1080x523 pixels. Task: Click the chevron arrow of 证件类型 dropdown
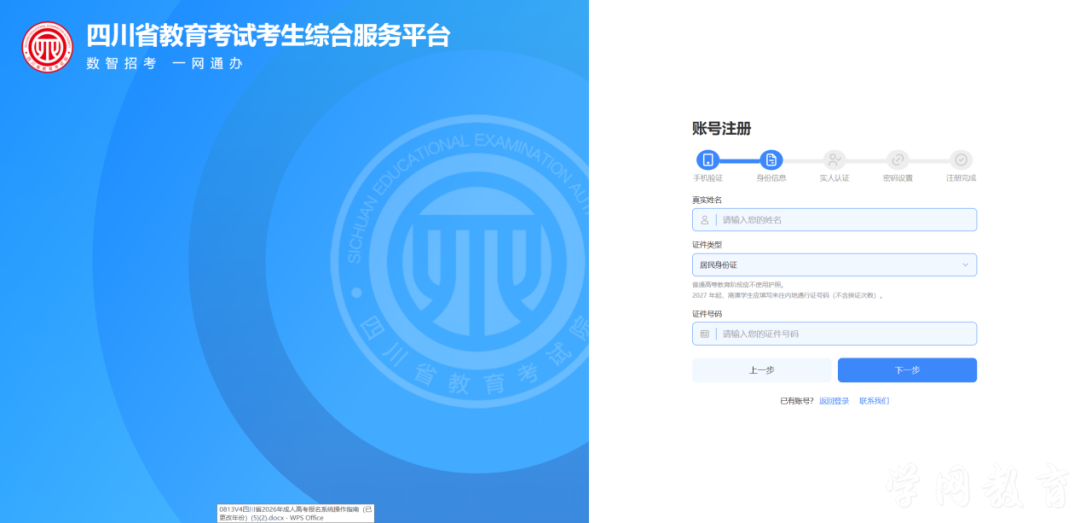[965, 265]
